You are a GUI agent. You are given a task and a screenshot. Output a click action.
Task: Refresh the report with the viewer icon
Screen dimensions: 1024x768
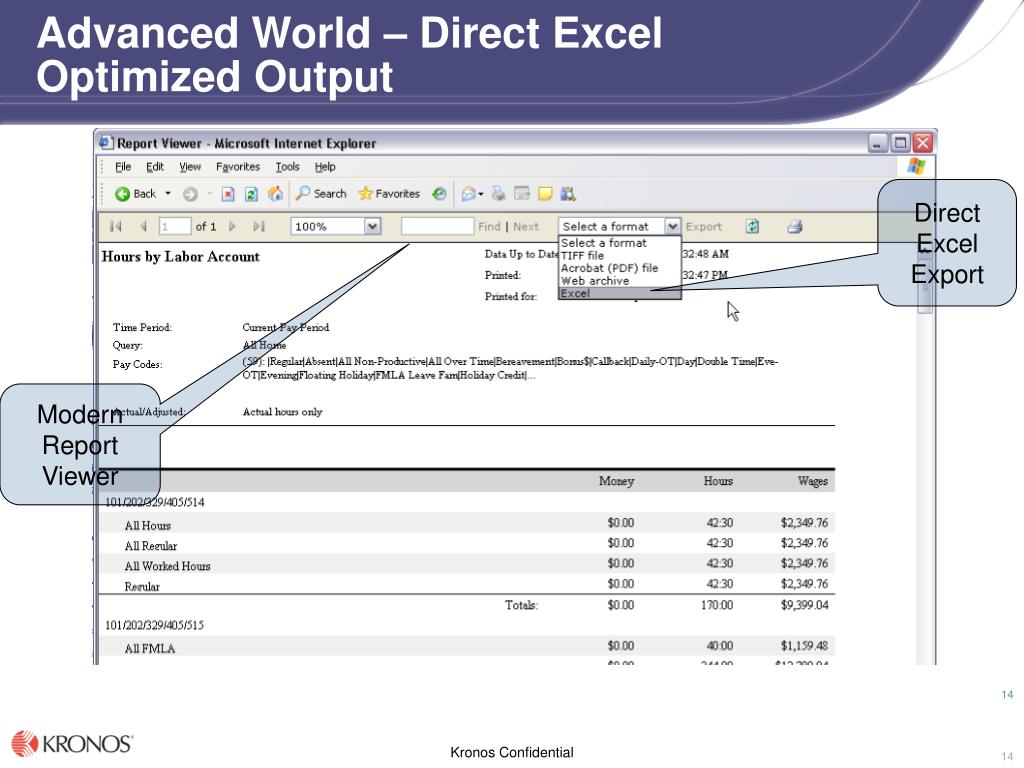coord(752,227)
